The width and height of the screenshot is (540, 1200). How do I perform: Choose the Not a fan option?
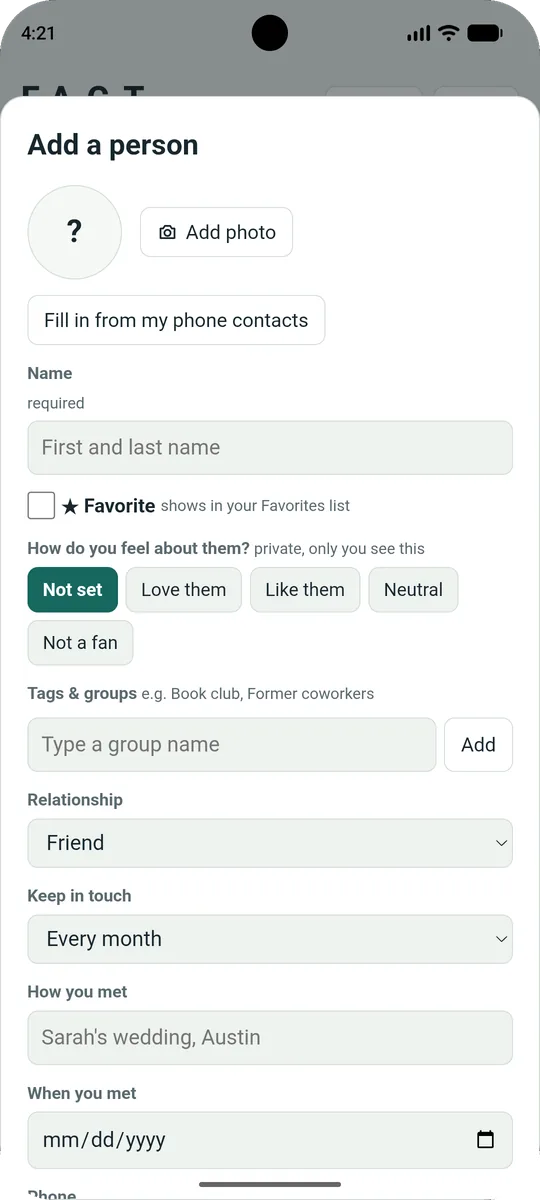pyautogui.click(x=80, y=642)
